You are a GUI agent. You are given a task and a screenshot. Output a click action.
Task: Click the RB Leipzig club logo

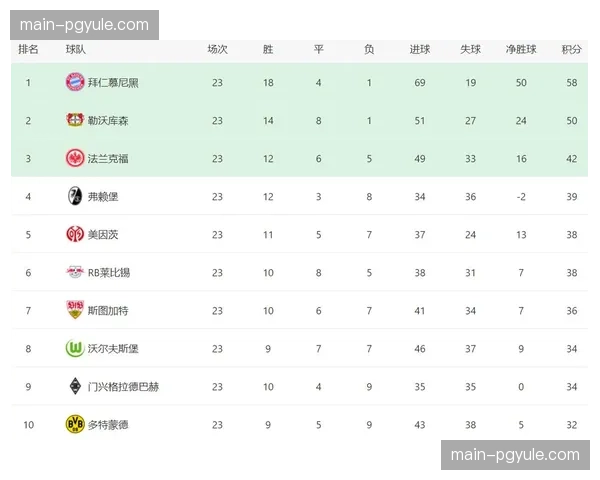point(75,272)
